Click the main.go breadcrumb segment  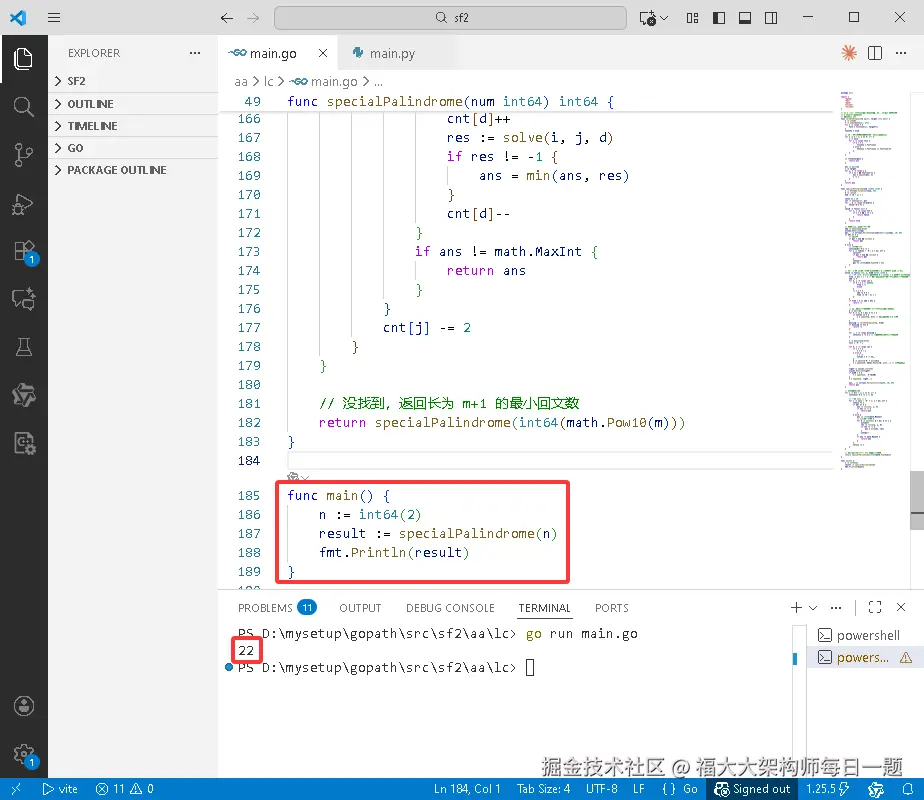pos(324,81)
